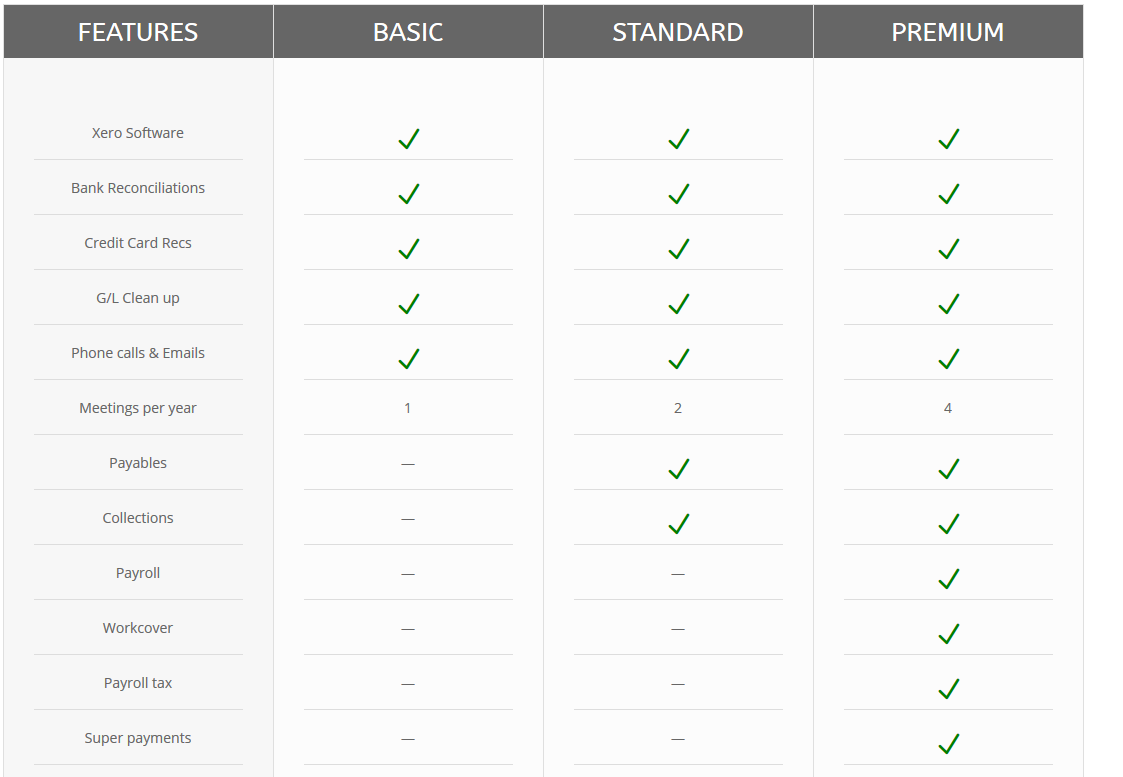
Task: Click Premium meetings per year value 4
Action: [x=948, y=408]
